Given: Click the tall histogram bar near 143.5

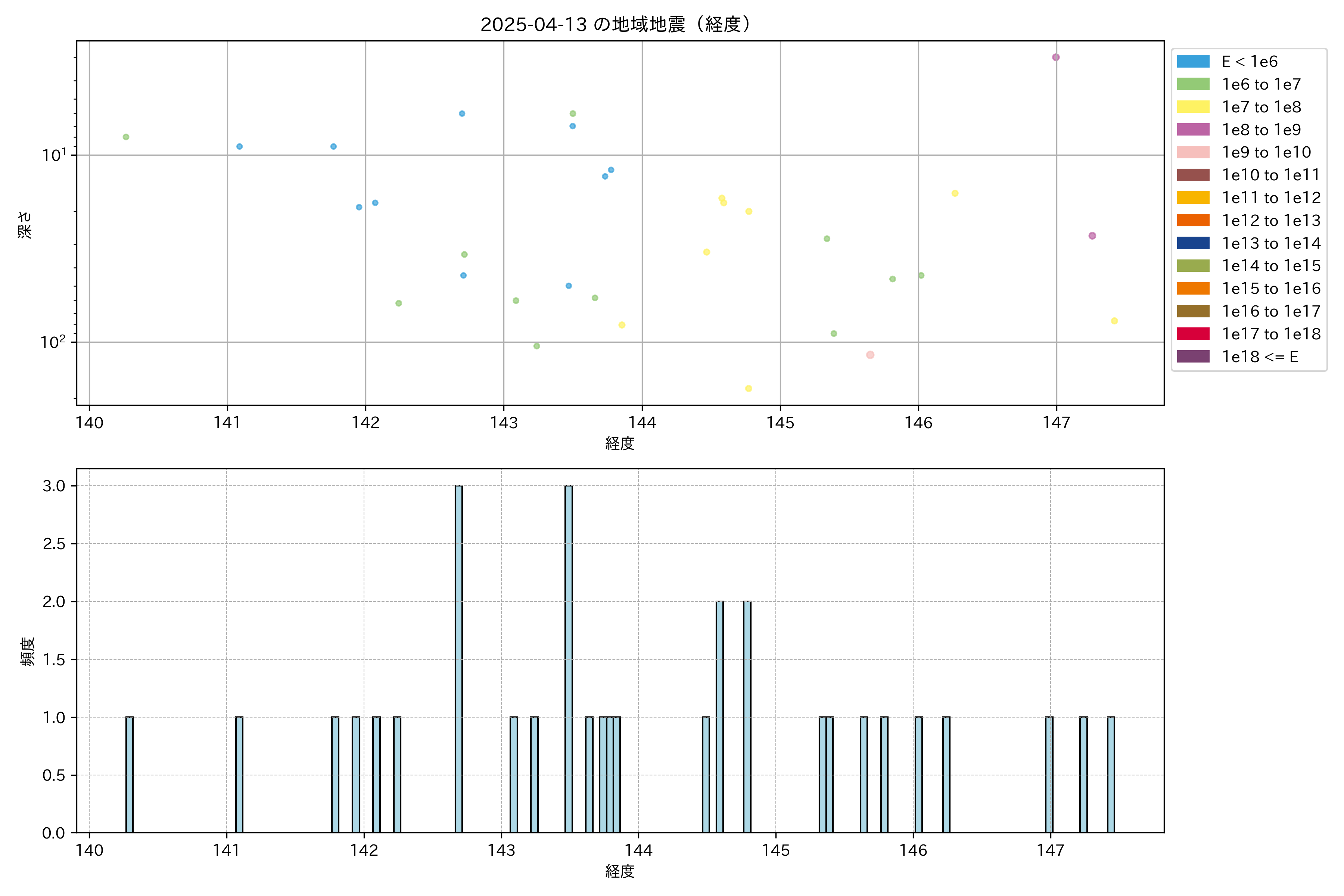Looking at the screenshot, I should click(x=568, y=658).
